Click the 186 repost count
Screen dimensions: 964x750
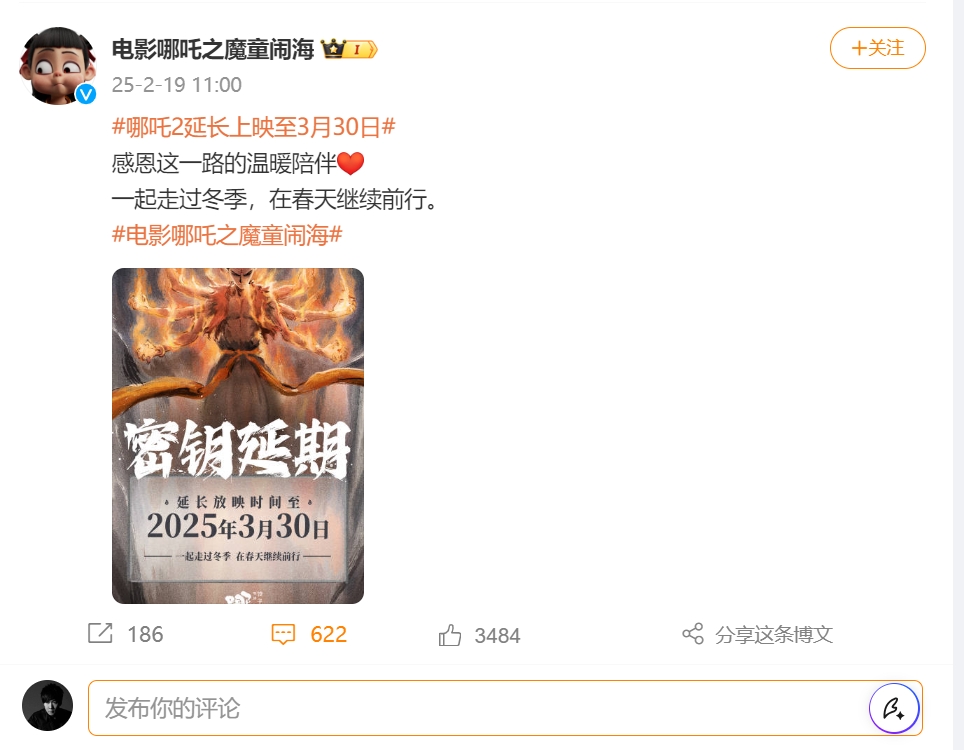coord(145,634)
